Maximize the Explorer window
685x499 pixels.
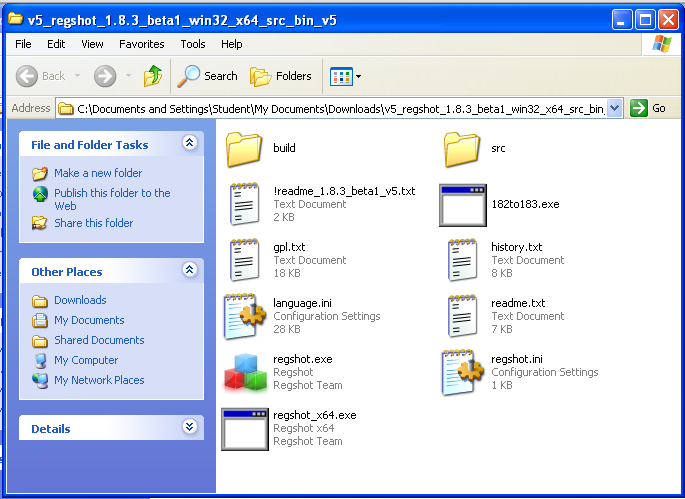coord(645,19)
